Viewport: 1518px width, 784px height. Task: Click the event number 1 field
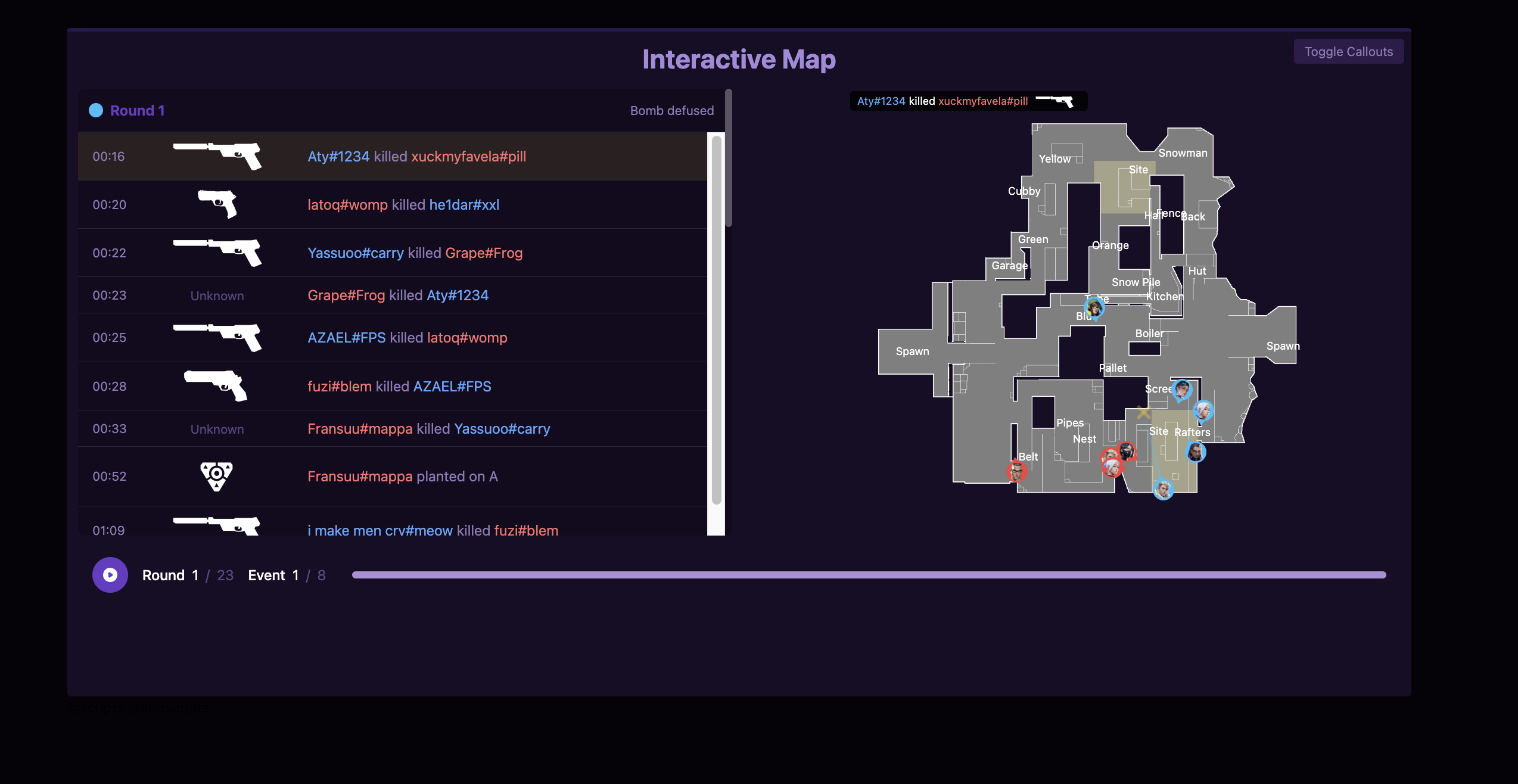pos(295,575)
